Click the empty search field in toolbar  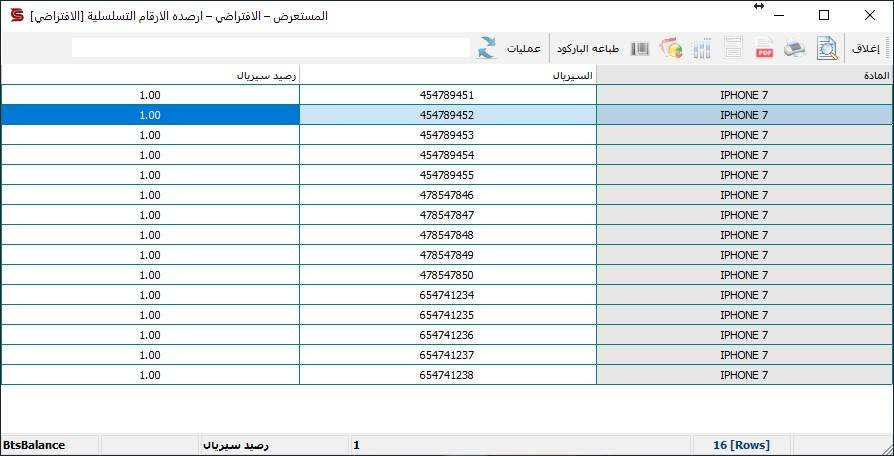point(271,48)
